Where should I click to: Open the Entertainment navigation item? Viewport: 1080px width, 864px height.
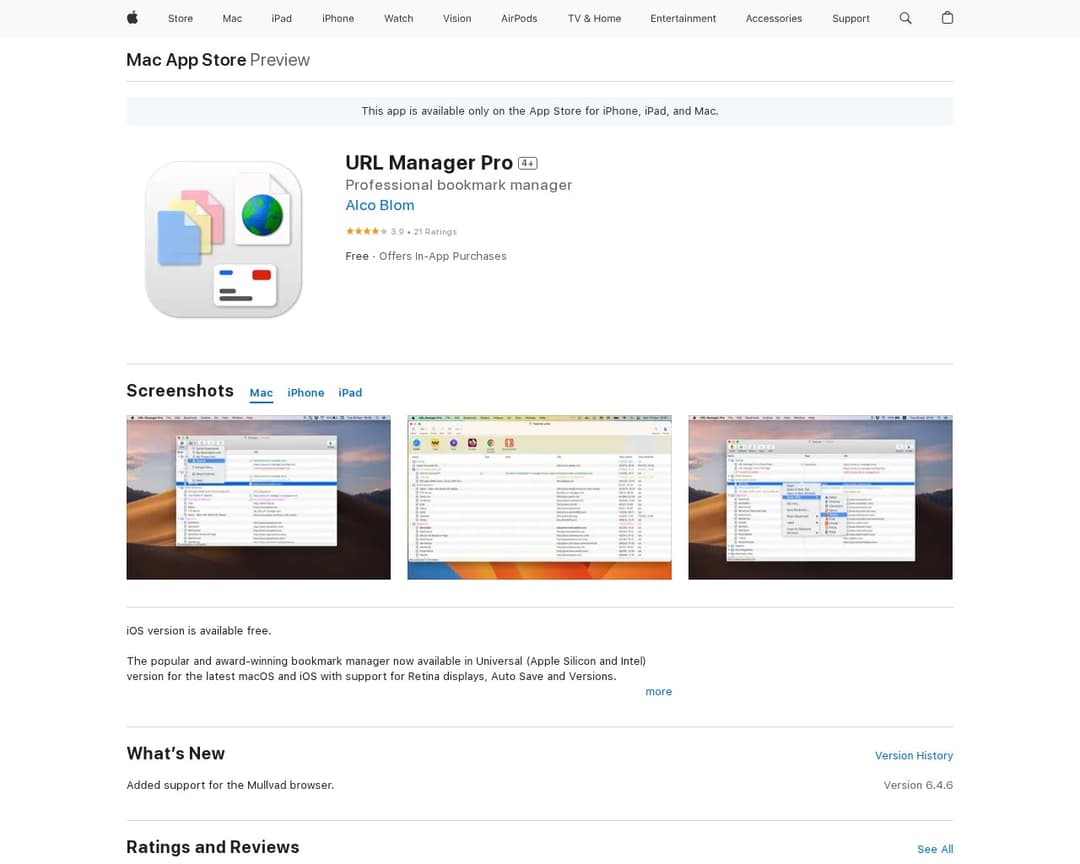tap(683, 18)
